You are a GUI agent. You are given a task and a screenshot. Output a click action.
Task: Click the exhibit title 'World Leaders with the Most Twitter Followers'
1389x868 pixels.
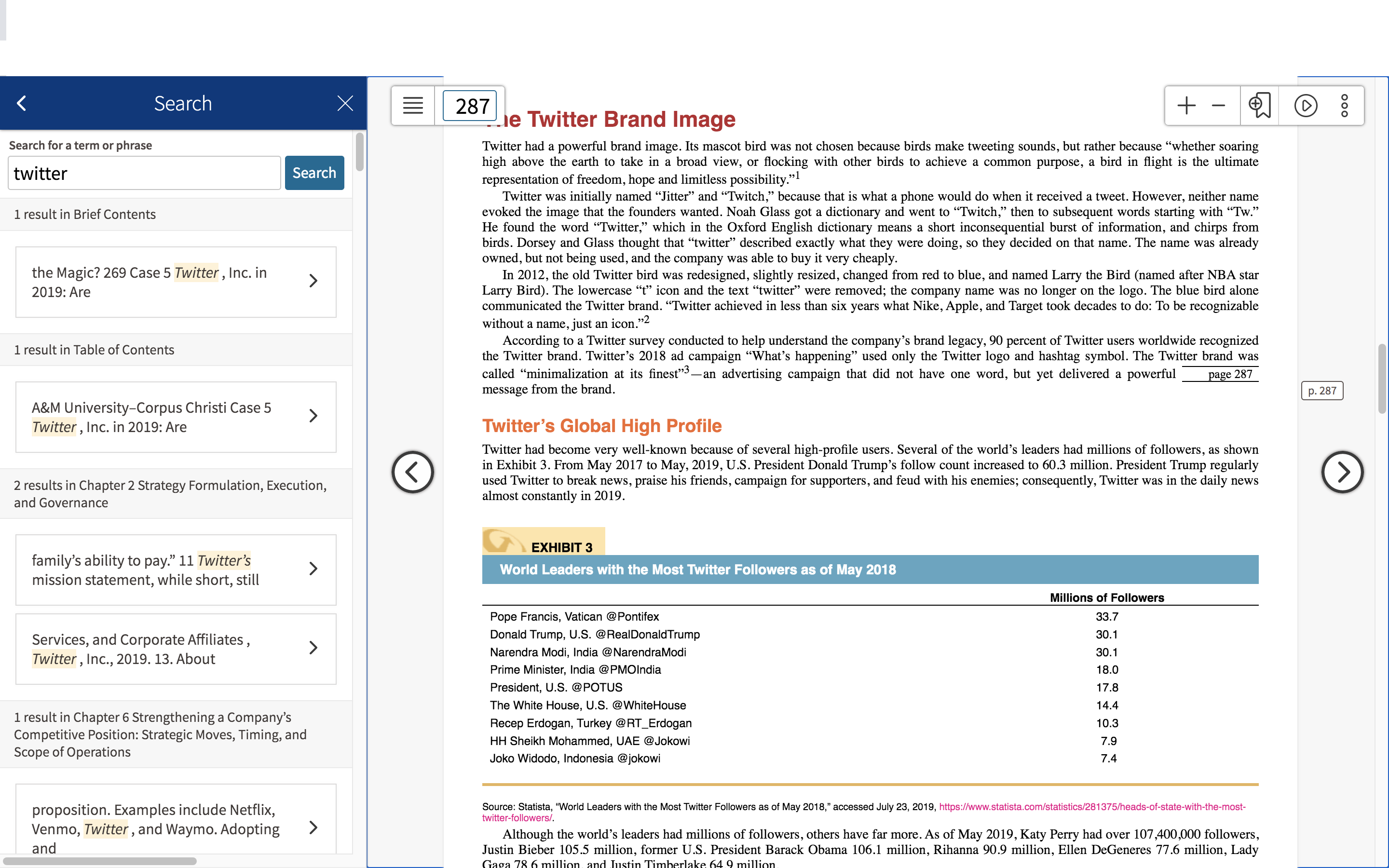tap(697, 570)
